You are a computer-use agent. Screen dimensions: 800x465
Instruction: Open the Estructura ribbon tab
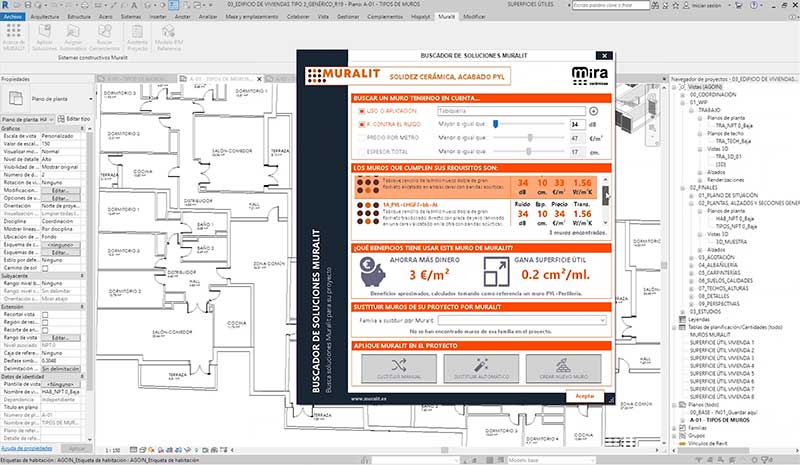pyautogui.click(x=79, y=17)
